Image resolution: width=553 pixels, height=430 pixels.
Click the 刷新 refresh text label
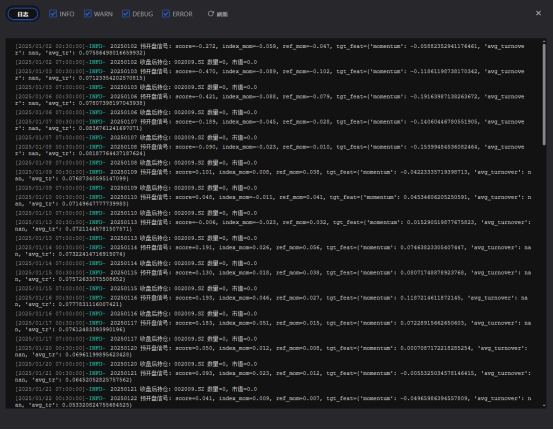click(x=222, y=14)
